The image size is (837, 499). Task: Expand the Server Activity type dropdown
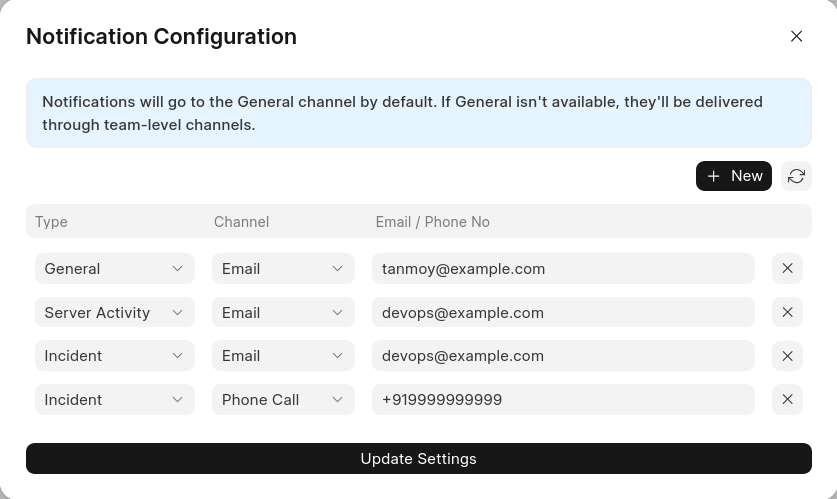pos(114,312)
